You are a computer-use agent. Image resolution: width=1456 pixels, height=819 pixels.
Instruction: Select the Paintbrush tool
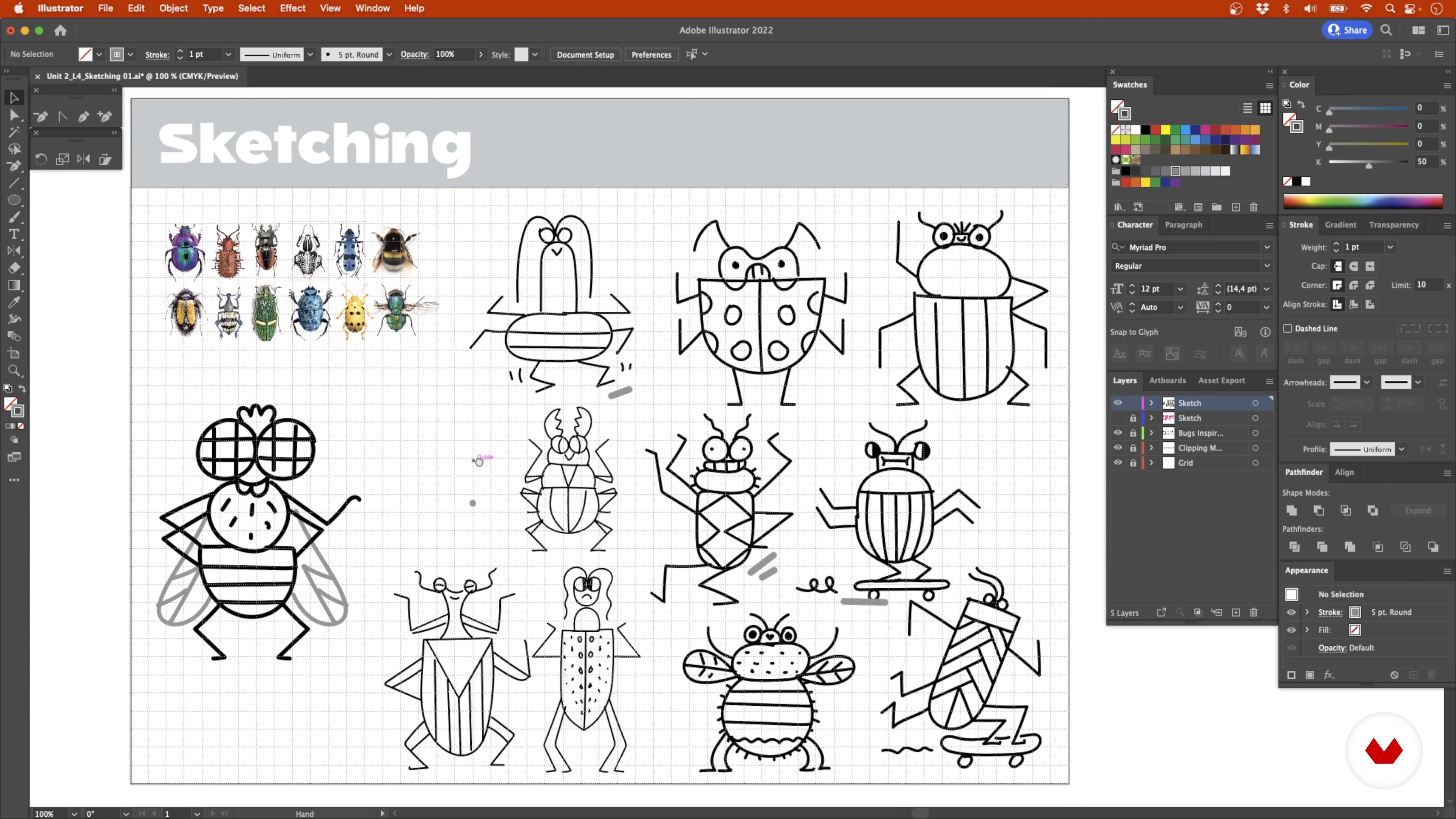click(14, 217)
